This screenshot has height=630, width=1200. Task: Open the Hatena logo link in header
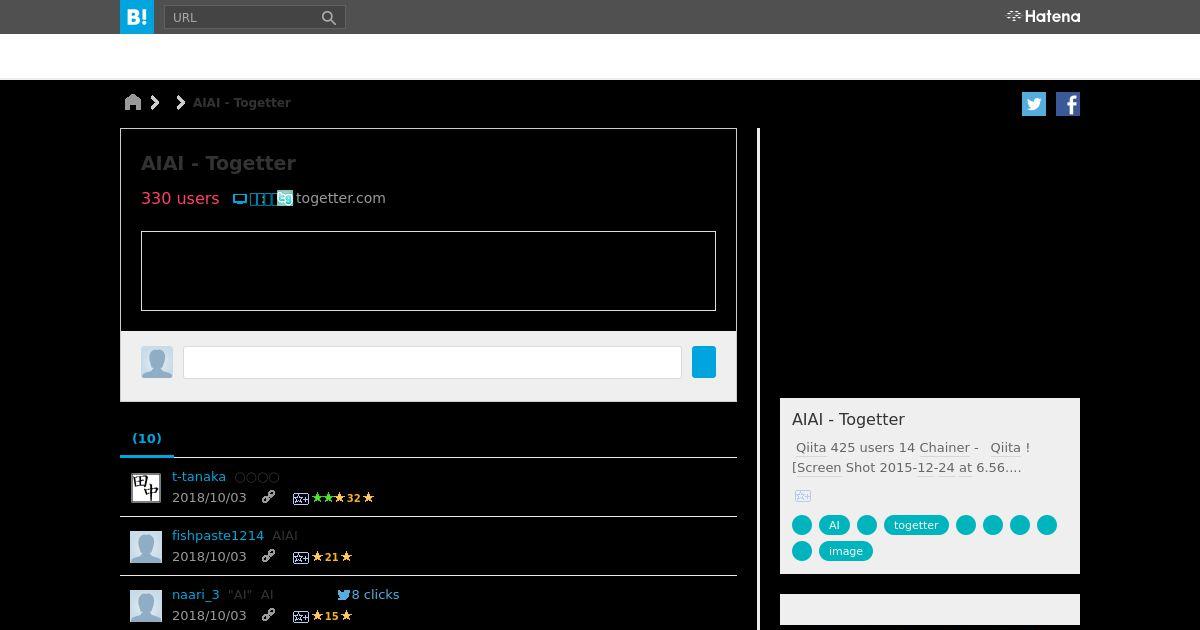click(1043, 16)
